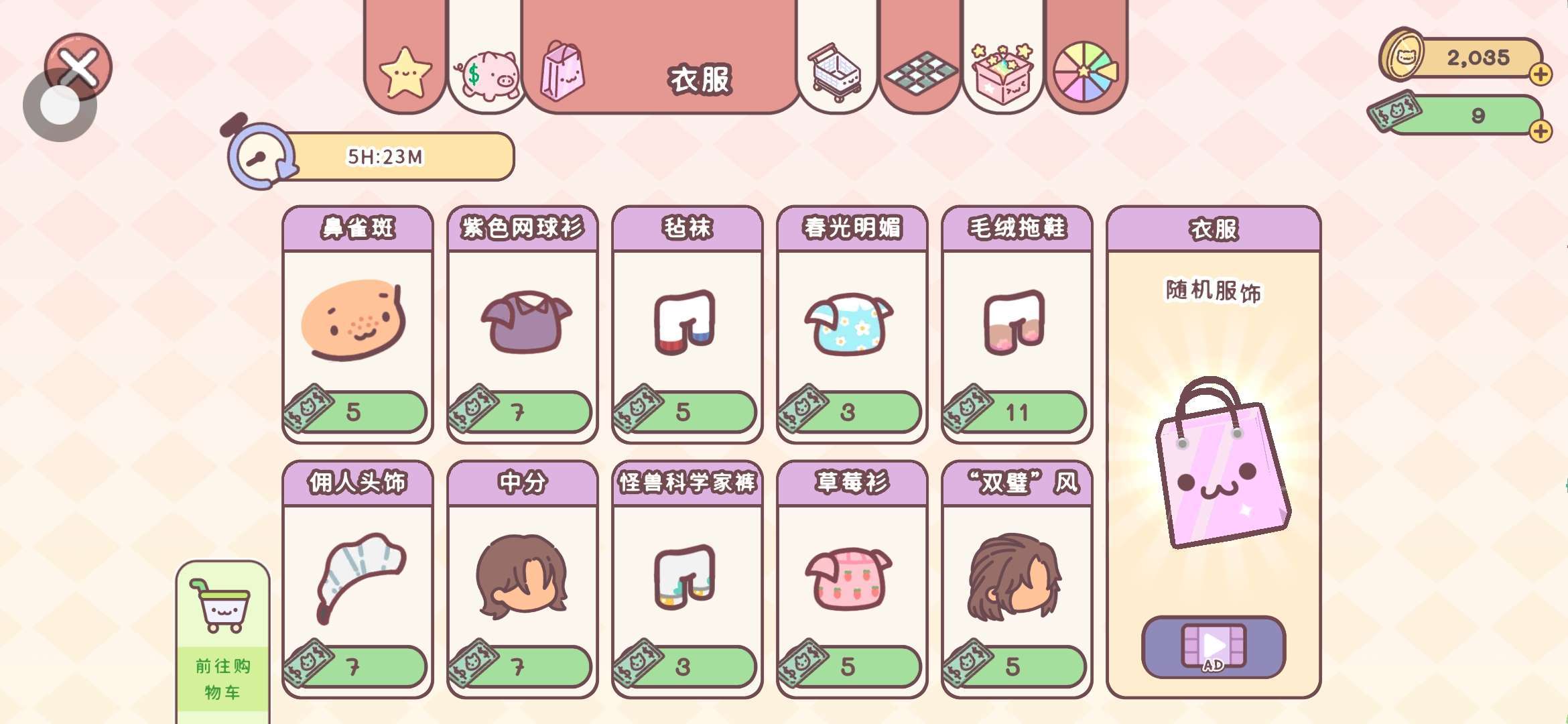Add more gold coins with plus
Screen dimensions: 1568x724
click(1541, 74)
